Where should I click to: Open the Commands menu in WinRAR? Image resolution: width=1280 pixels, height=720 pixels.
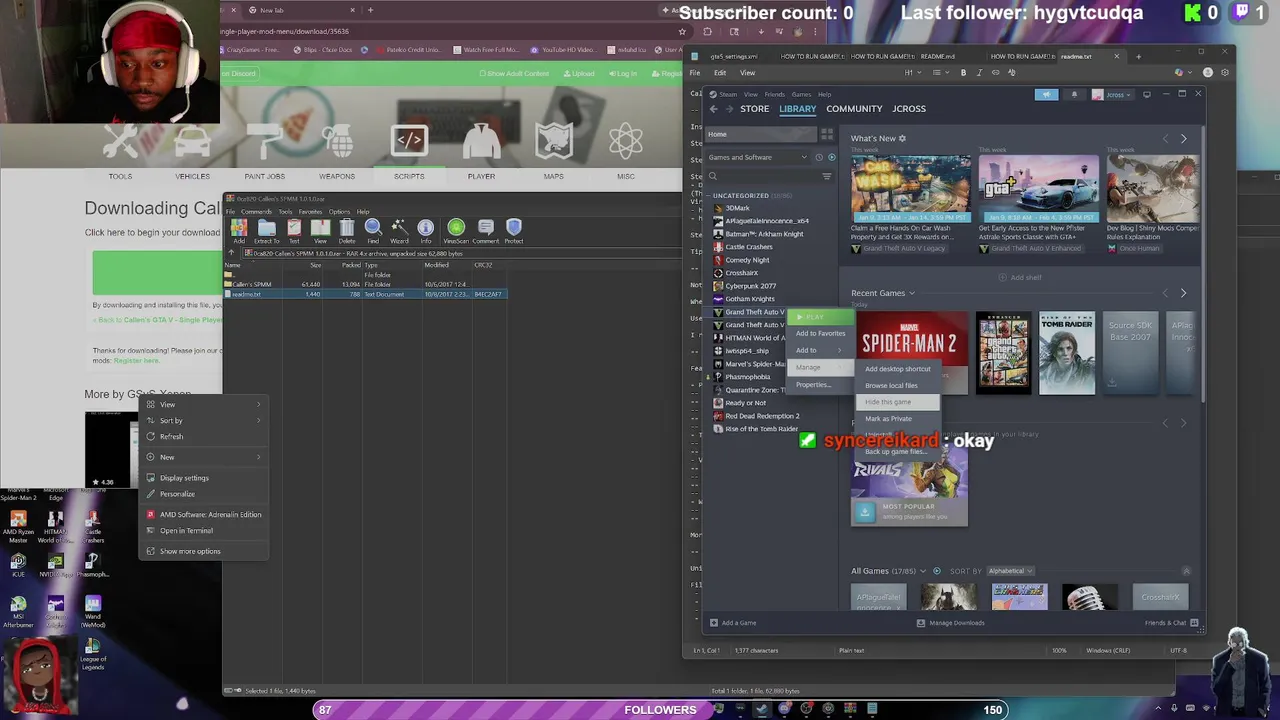pyautogui.click(x=256, y=212)
